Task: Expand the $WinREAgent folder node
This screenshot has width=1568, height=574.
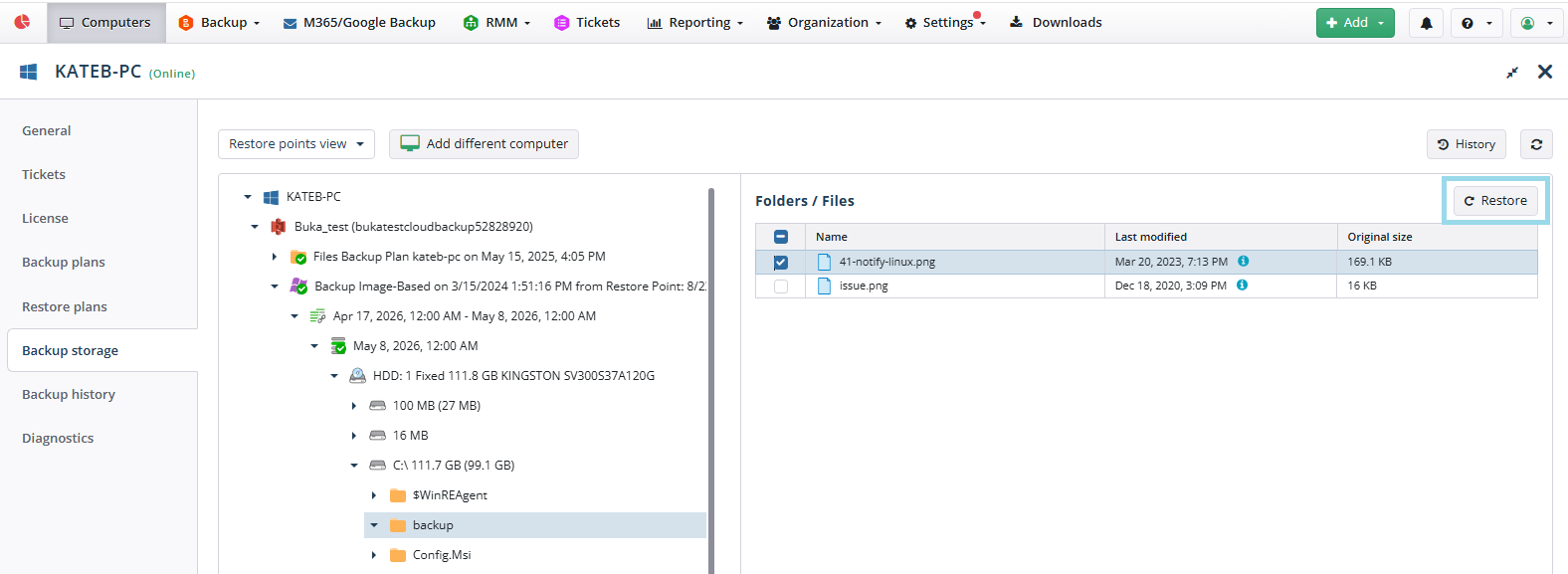Action: pos(374,495)
